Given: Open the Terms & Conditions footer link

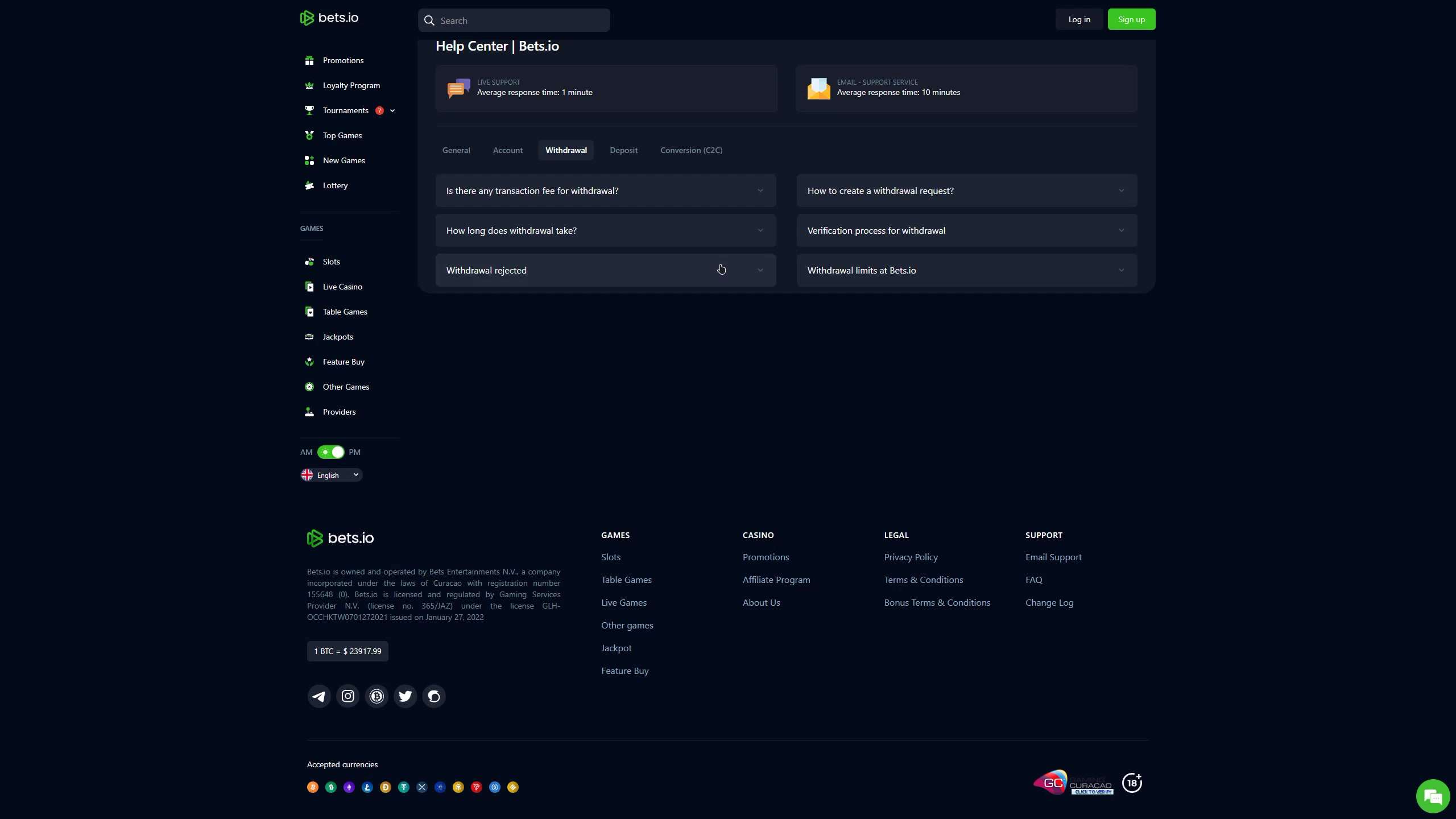Looking at the screenshot, I should 924,580.
